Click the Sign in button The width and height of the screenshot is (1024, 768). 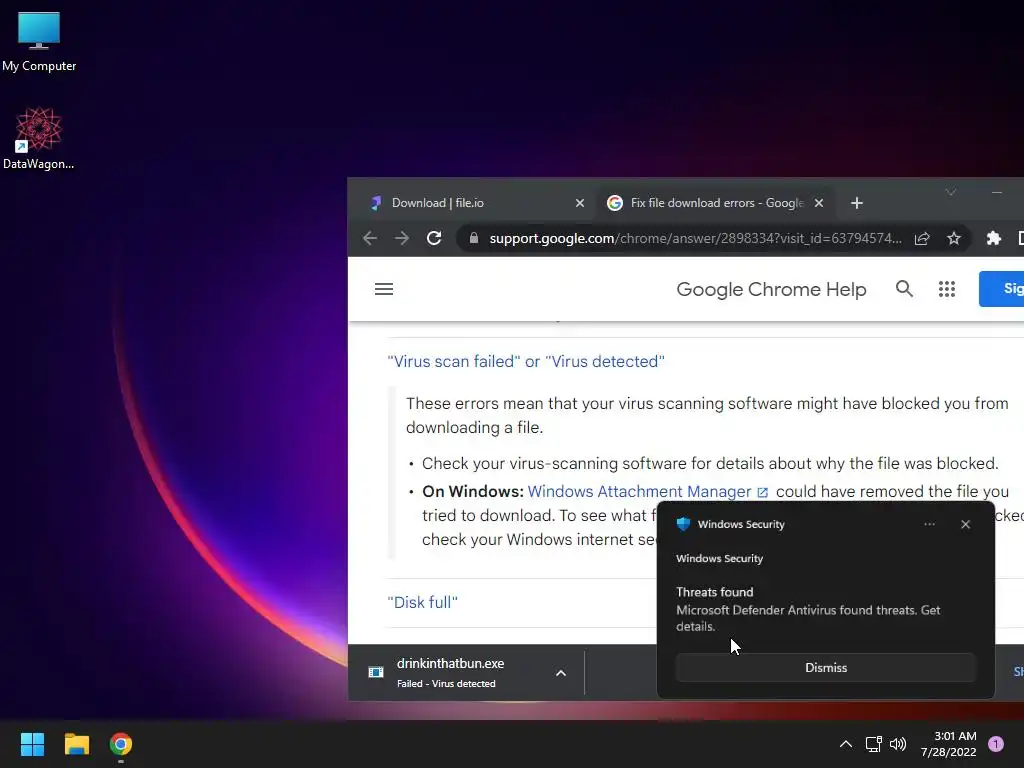coord(1001,289)
